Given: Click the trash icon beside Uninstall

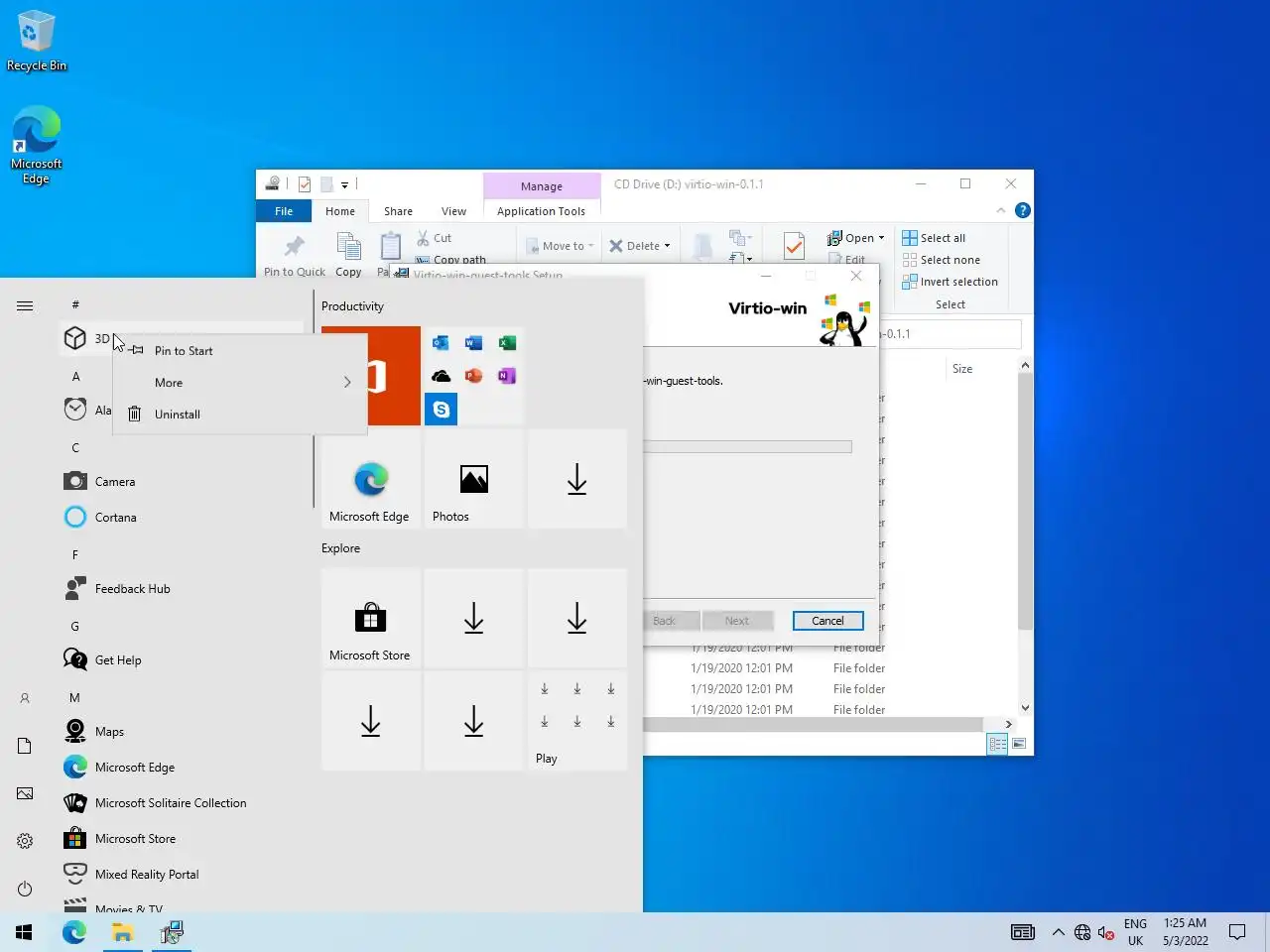Looking at the screenshot, I should pyautogui.click(x=135, y=415).
